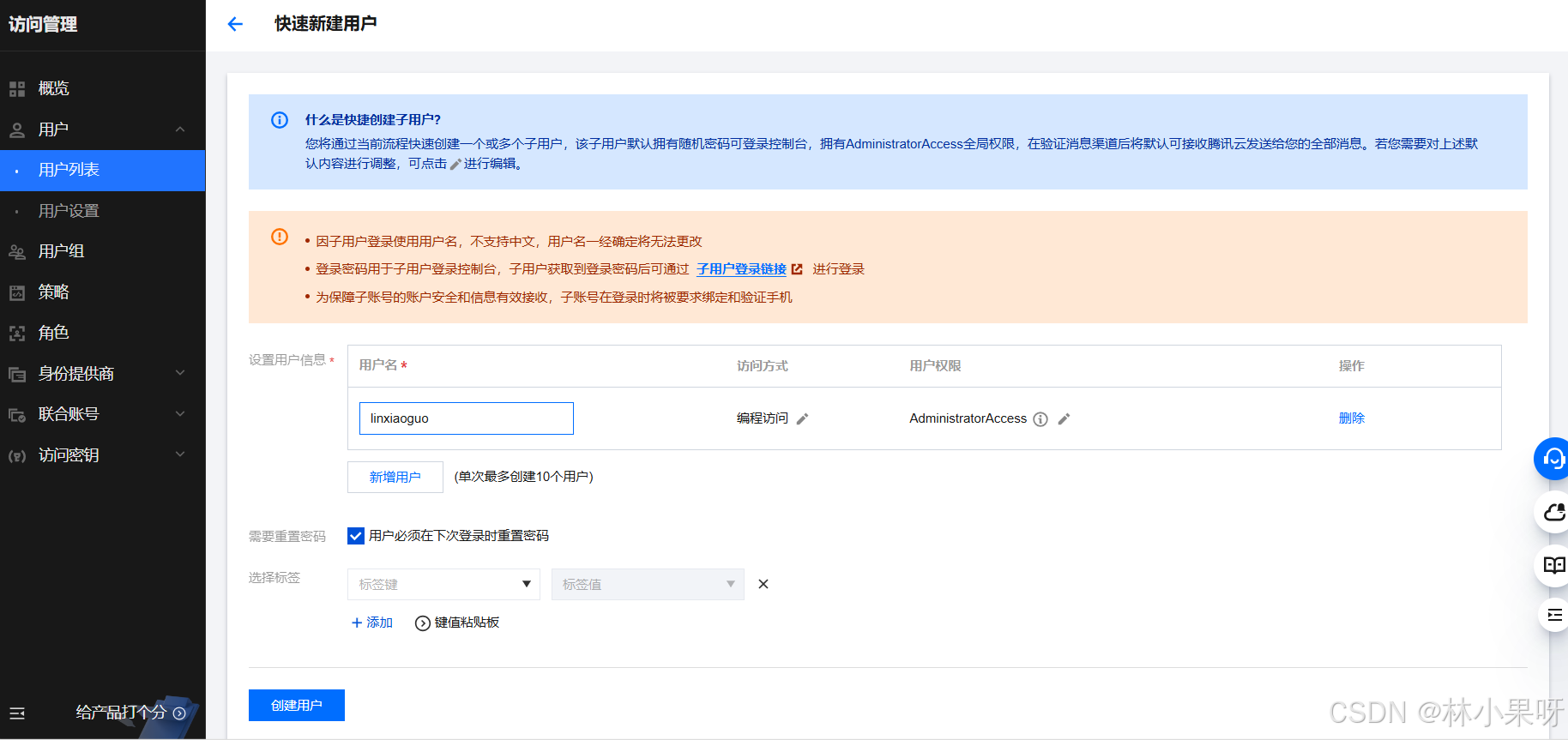This screenshot has width=1568, height=740.
Task: Click the 身份提供商 icon in sidebar
Action: (17, 374)
